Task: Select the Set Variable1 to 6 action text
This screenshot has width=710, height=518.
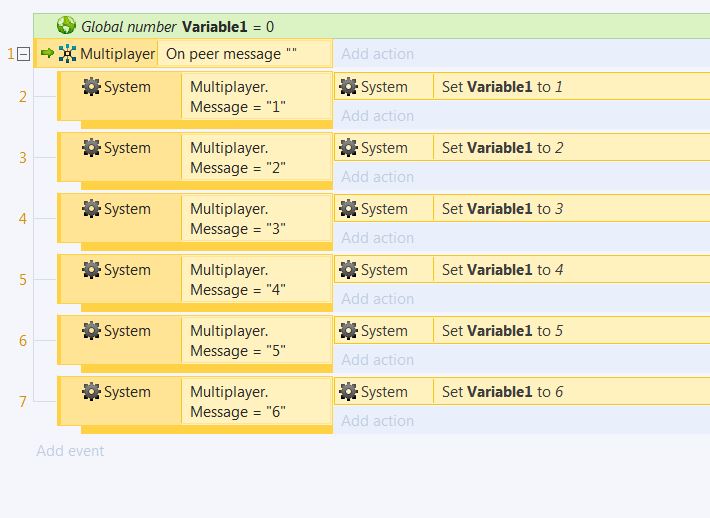Action: [x=503, y=392]
